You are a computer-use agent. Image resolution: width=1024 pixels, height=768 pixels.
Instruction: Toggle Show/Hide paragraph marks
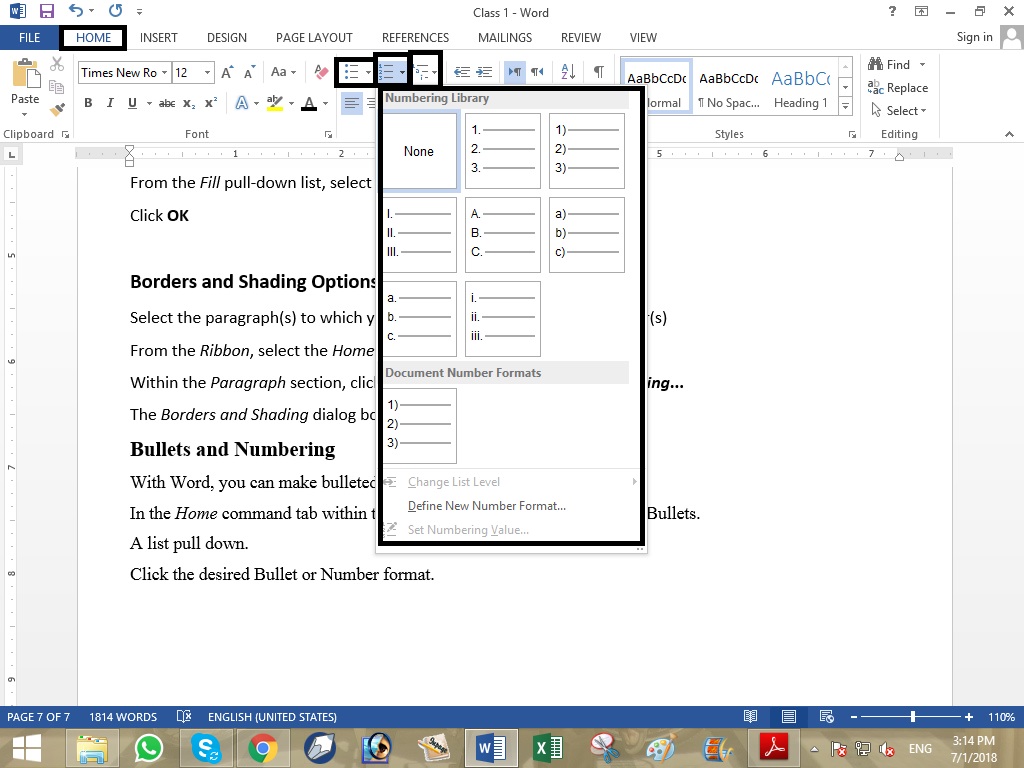coord(598,72)
